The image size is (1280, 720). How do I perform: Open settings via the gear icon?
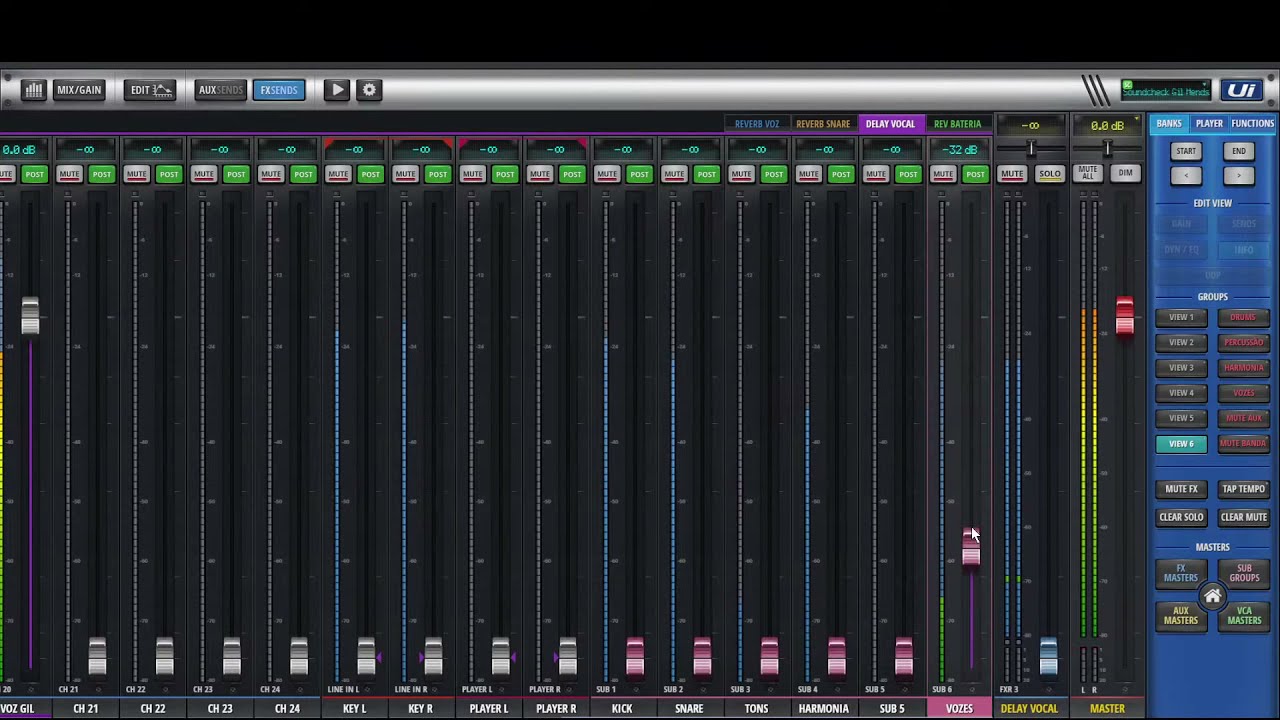369,90
